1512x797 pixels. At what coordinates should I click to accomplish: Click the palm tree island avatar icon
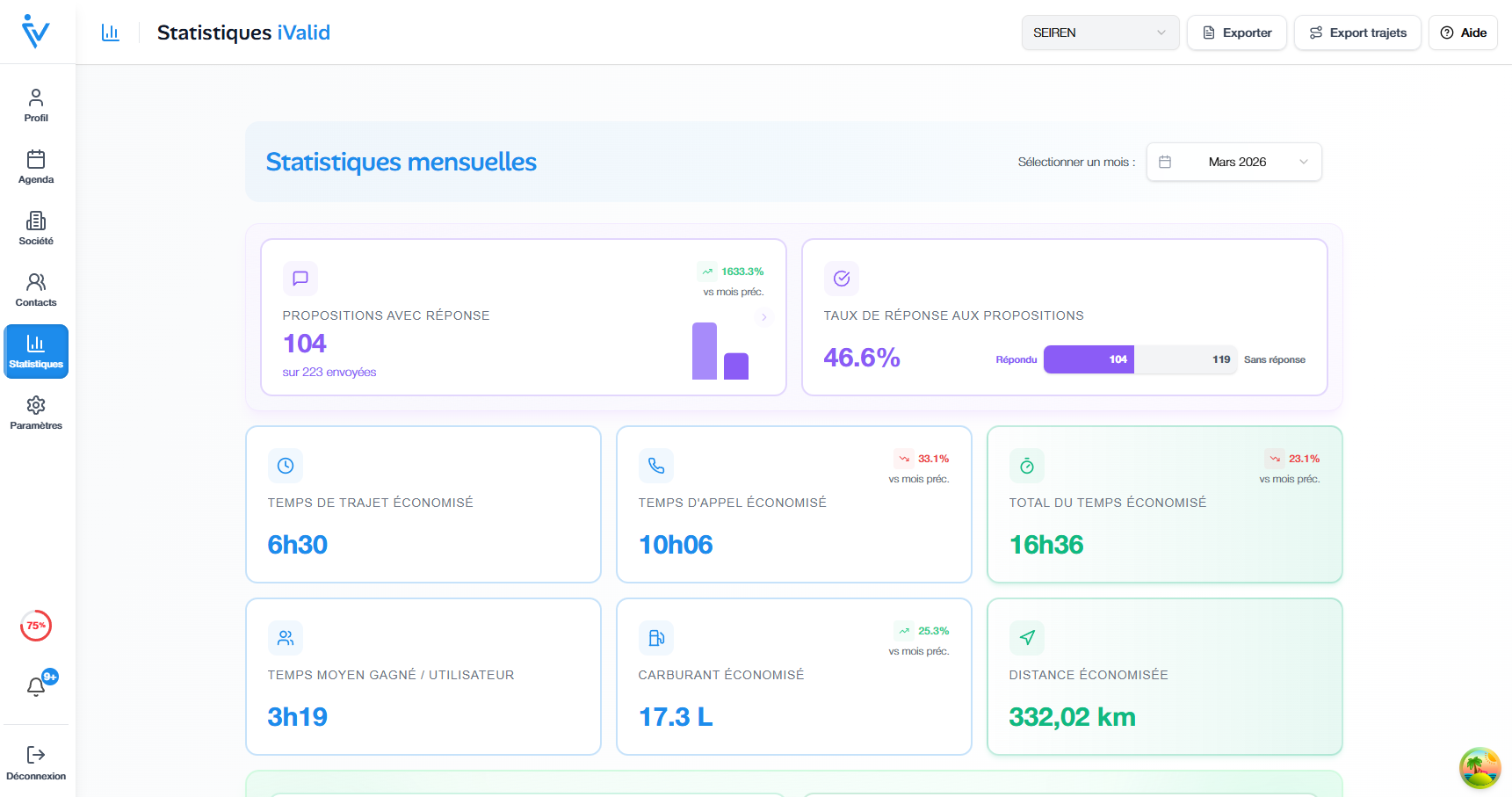[x=1479, y=767]
